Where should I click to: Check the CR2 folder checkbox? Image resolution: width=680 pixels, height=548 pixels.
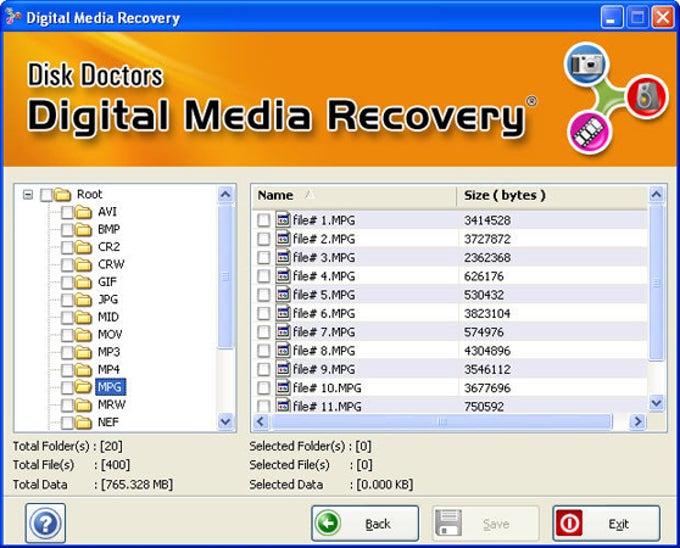click(67, 248)
